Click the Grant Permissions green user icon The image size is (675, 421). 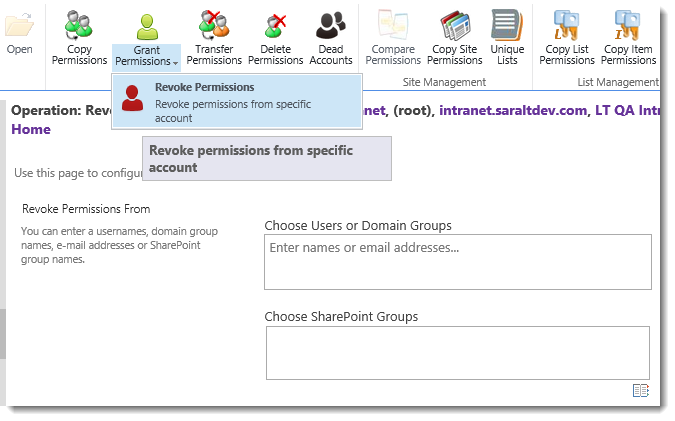tap(147, 27)
